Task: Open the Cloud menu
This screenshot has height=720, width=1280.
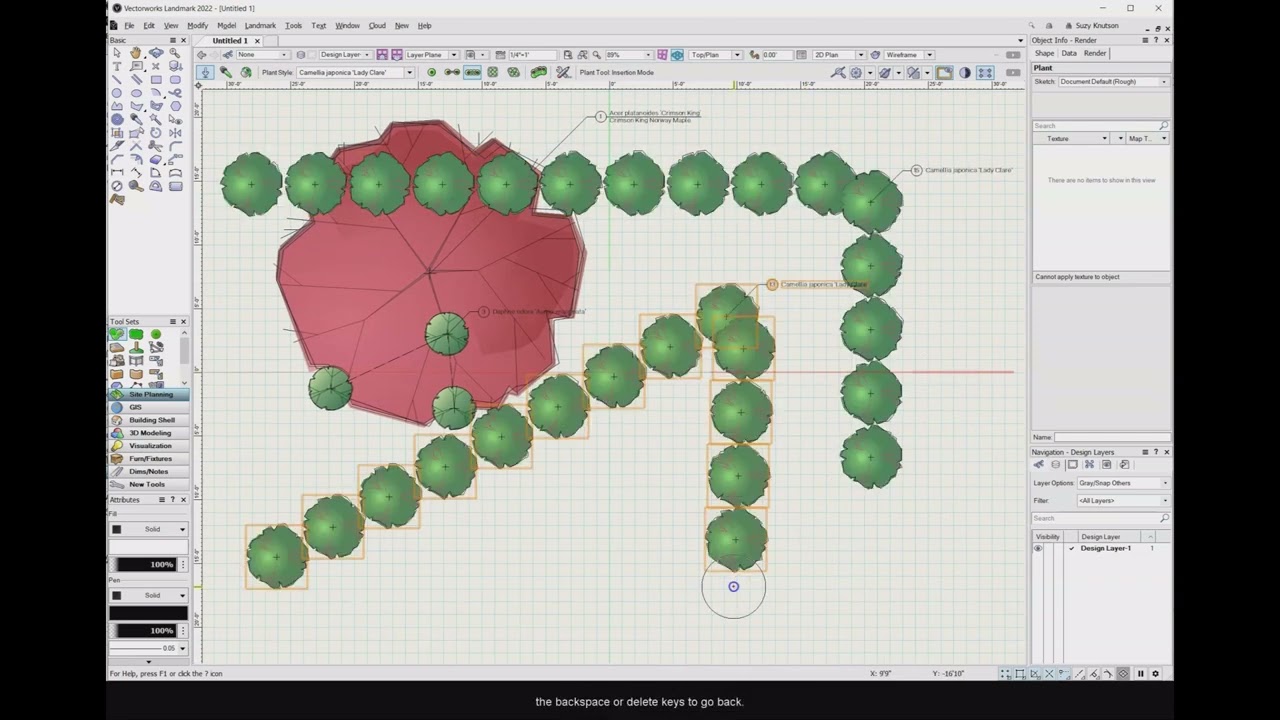Action: pyautogui.click(x=377, y=26)
